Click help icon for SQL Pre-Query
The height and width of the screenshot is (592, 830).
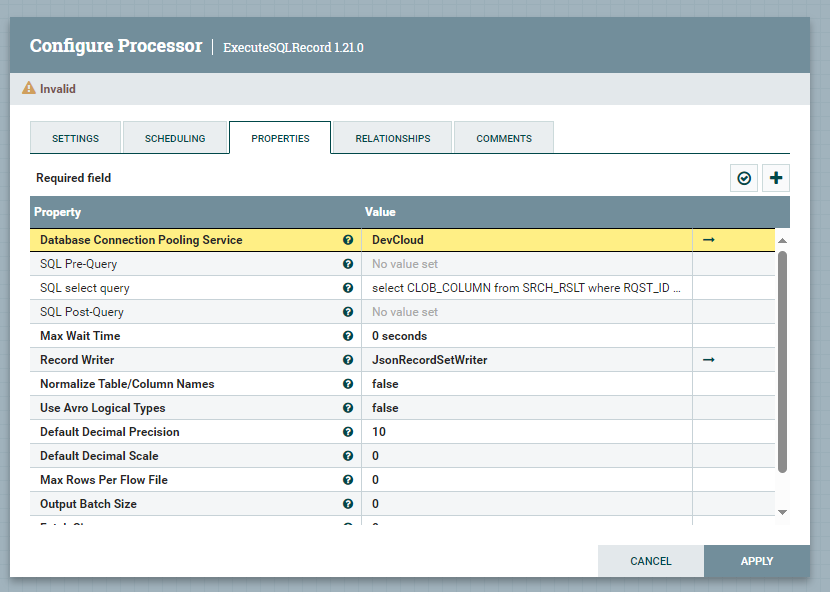click(348, 264)
